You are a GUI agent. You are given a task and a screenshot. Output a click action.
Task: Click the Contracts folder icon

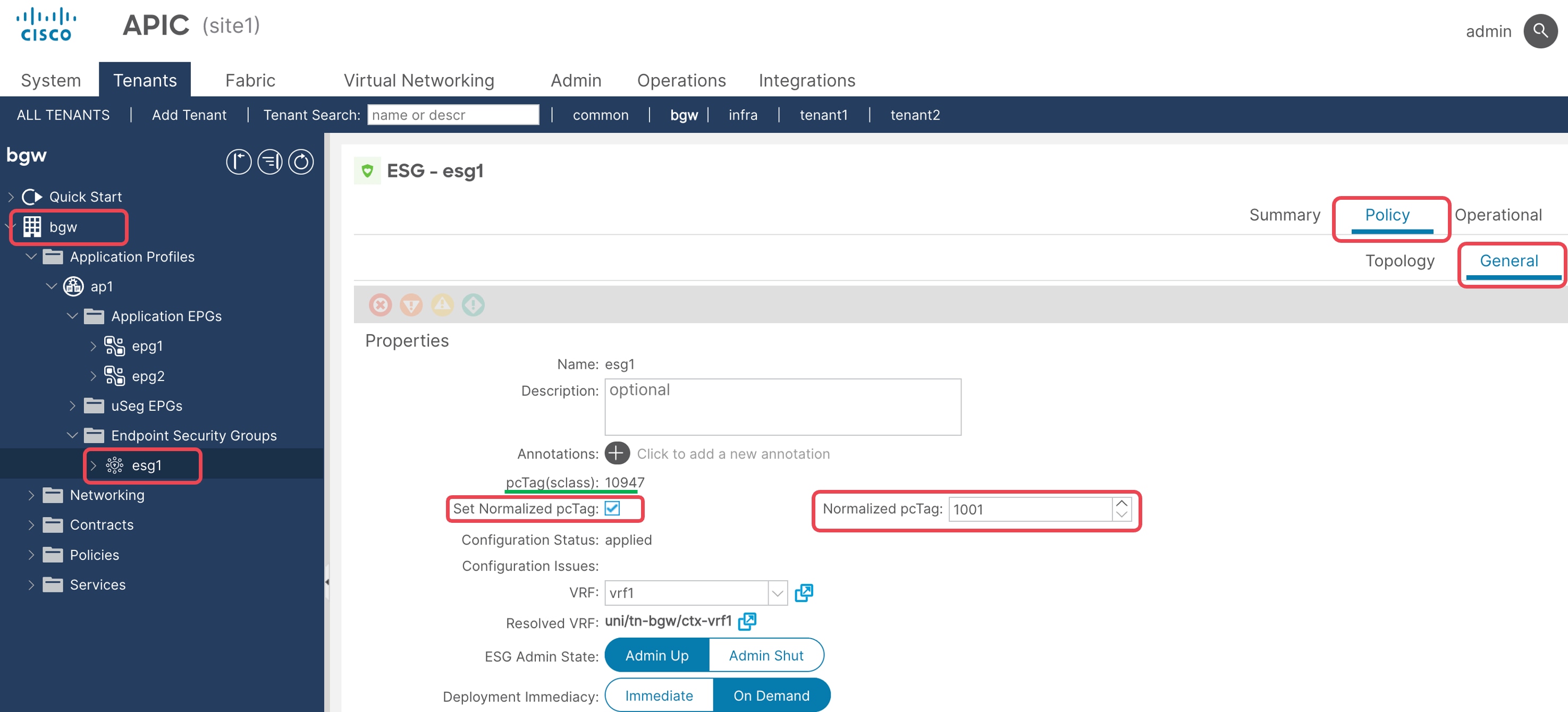click(x=53, y=525)
